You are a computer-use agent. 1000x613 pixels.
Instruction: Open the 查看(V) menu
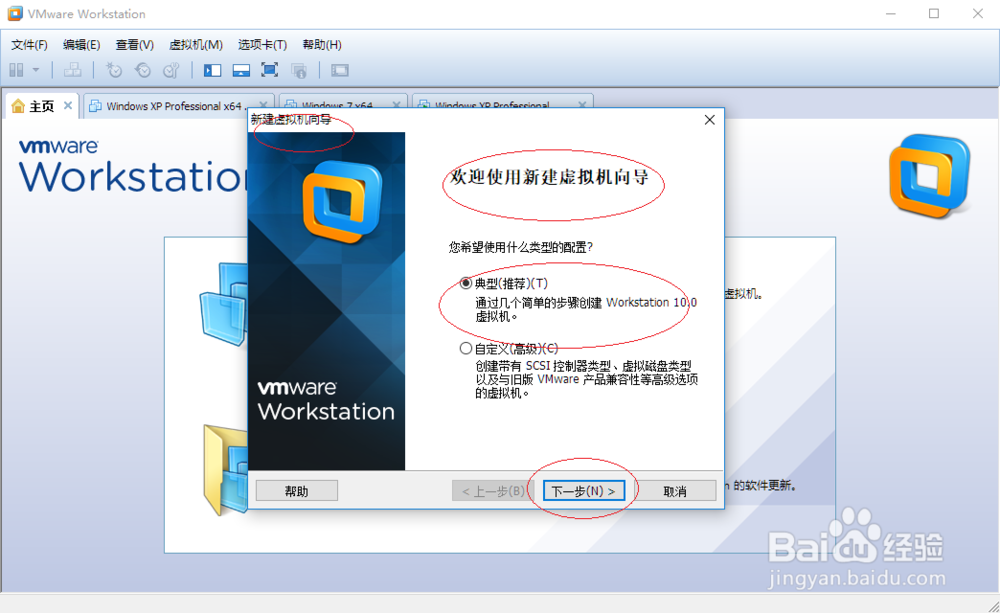pos(135,45)
